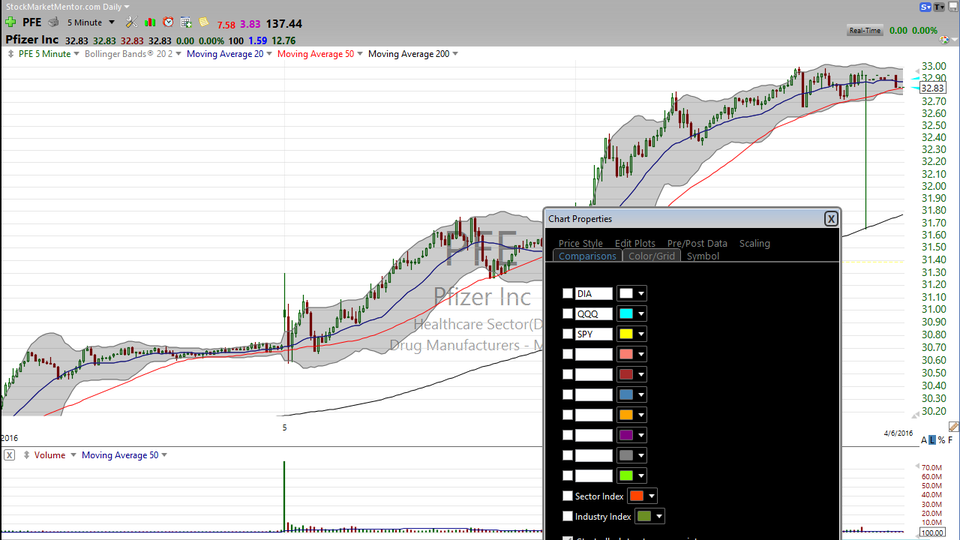Switch to the Scaling tab

click(754, 243)
